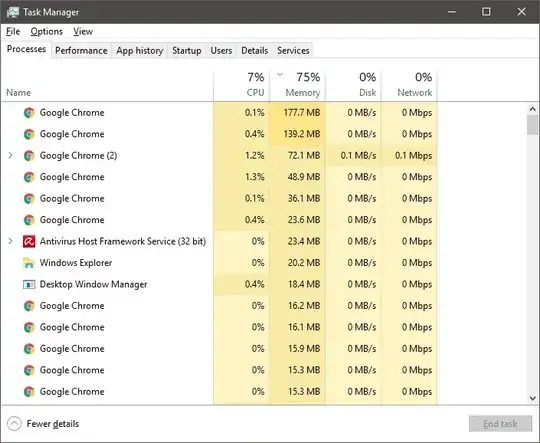540x443 pixels.
Task: Click the 18.4 MB memory value
Action: (304, 285)
